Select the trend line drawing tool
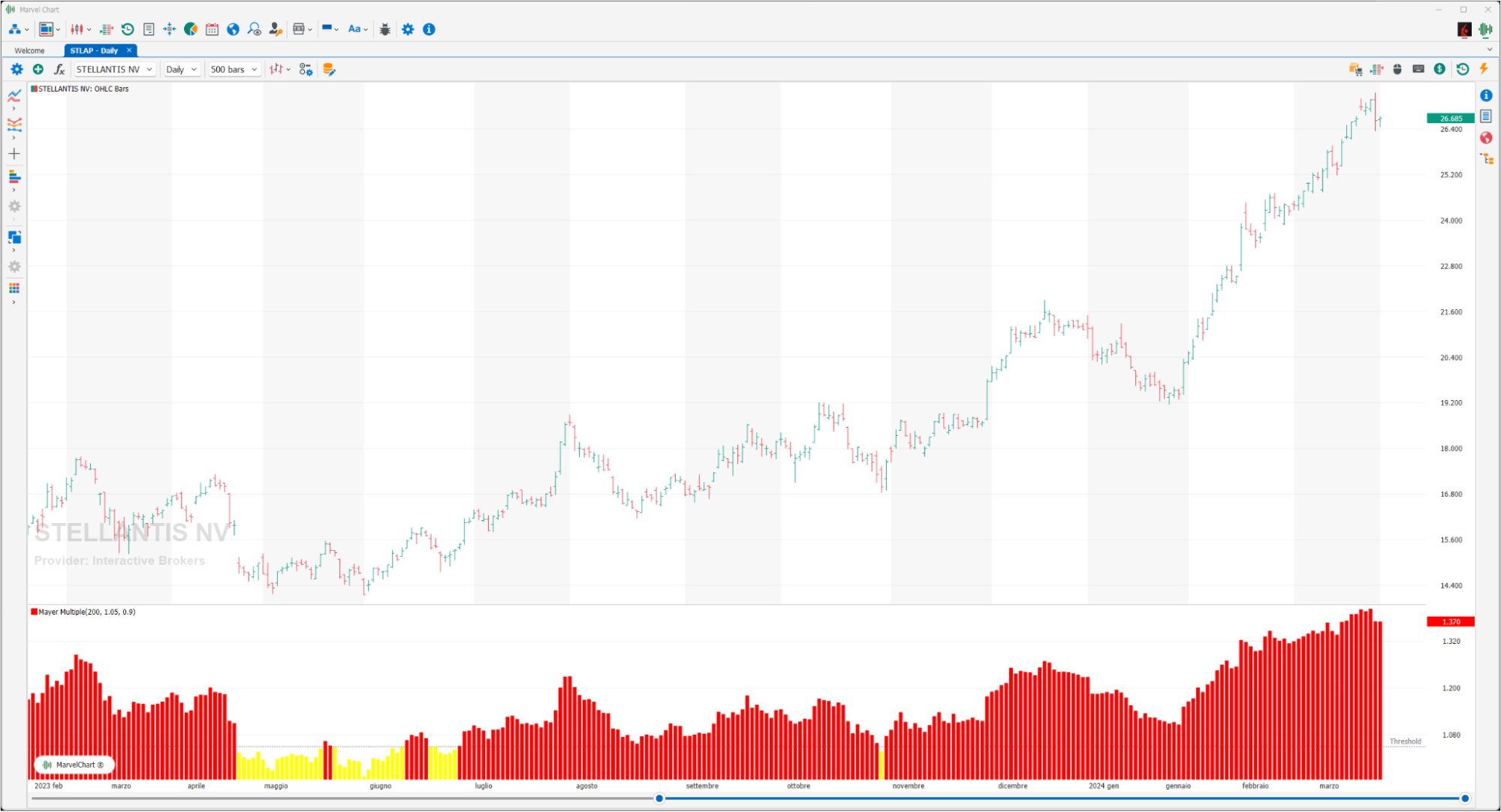This screenshot has height=812, width=1501. [x=14, y=95]
